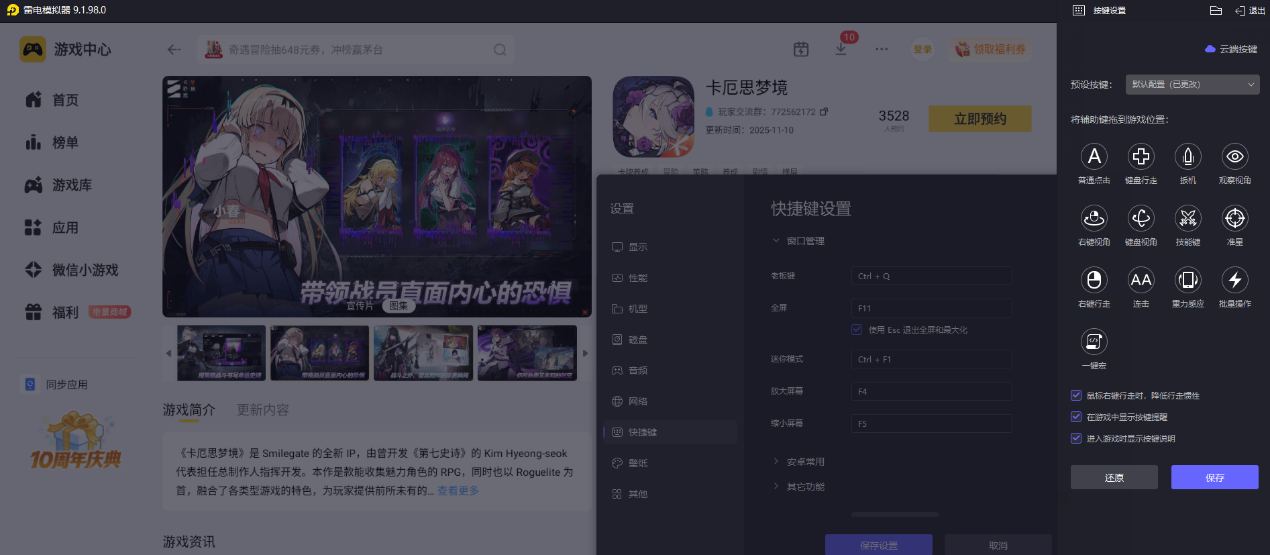Image resolution: width=1270 pixels, height=555 pixels.
Task: Click the 缩小屏幕 shortcut field F5
Action: coord(931,424)
